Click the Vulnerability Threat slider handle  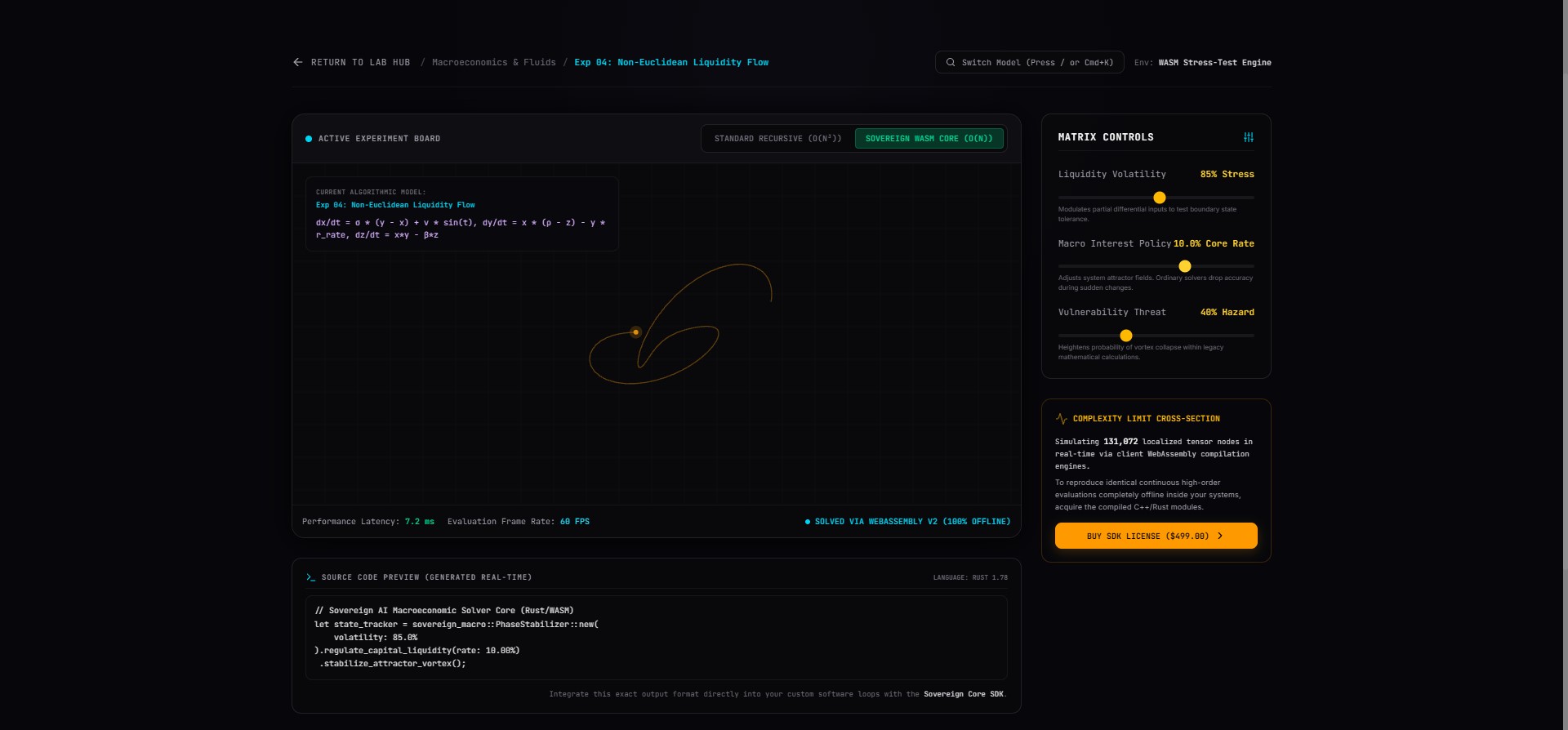pos(1126,336)
